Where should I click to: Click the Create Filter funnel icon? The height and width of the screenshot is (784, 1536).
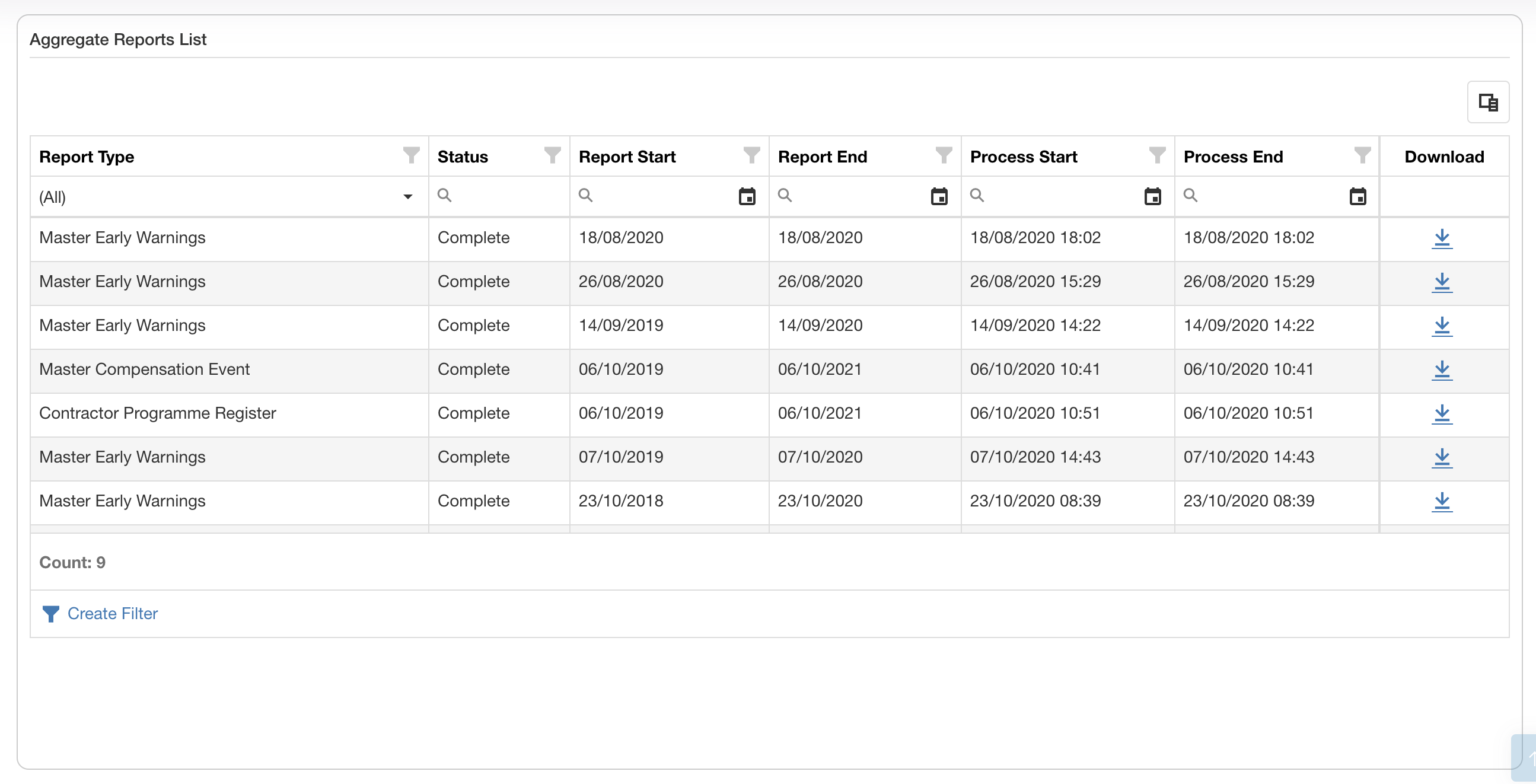[50, 613]
